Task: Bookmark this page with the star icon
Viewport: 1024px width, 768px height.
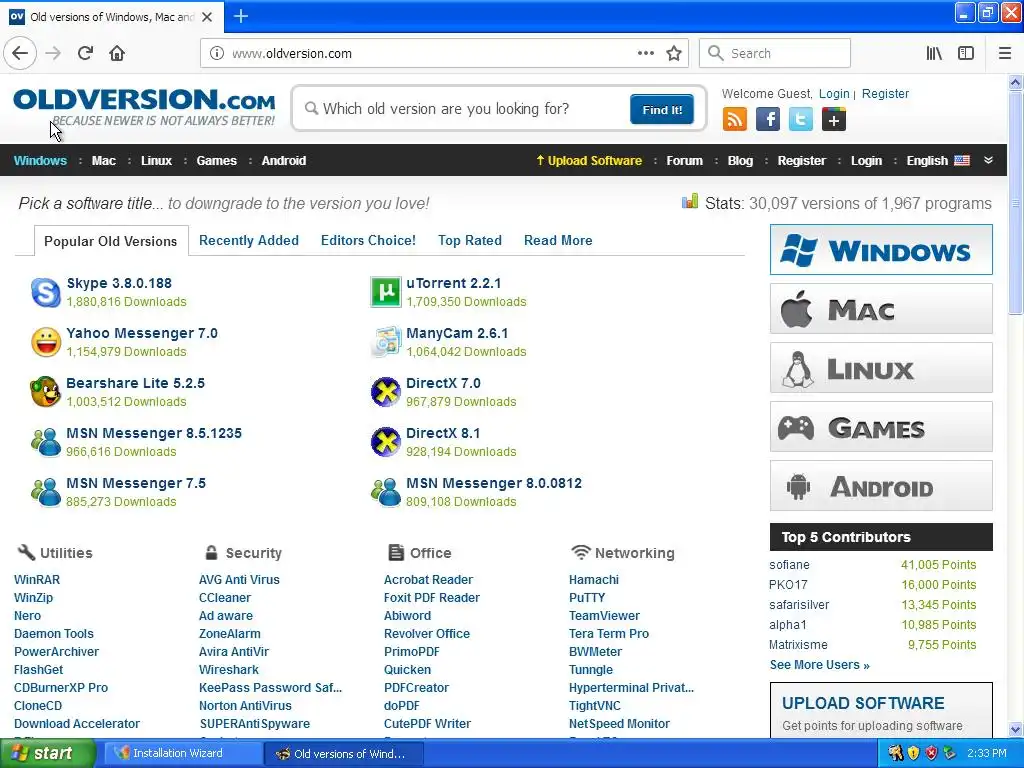Action: click(x=674, y=54)
